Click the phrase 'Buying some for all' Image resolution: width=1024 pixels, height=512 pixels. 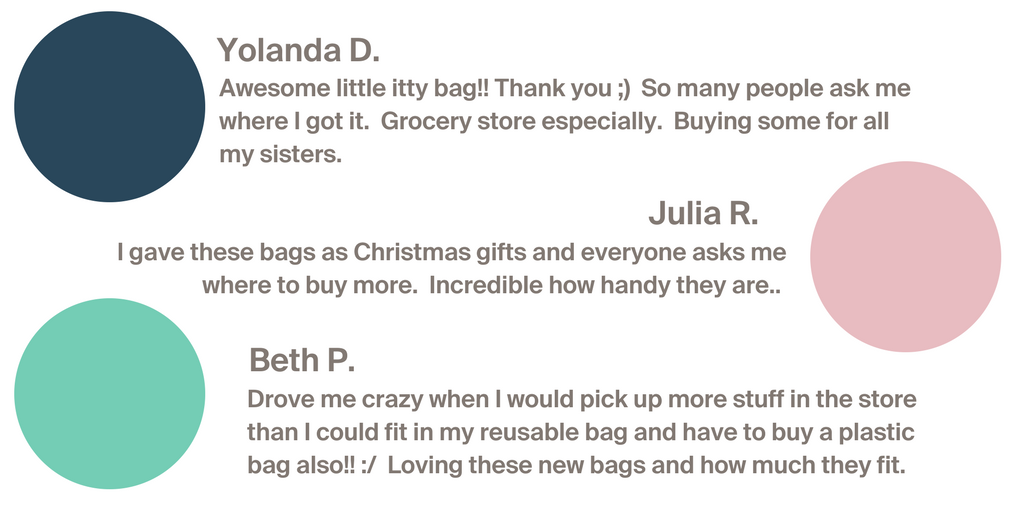(781, 122)
